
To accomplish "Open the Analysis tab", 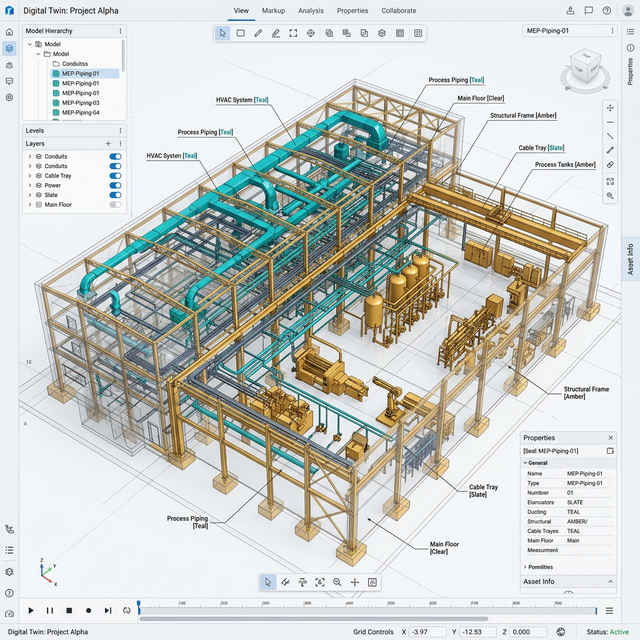I will (311, 11).
